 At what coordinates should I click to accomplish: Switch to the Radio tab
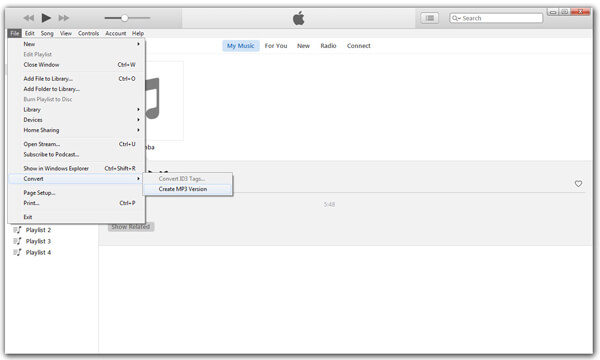point(328,46)
